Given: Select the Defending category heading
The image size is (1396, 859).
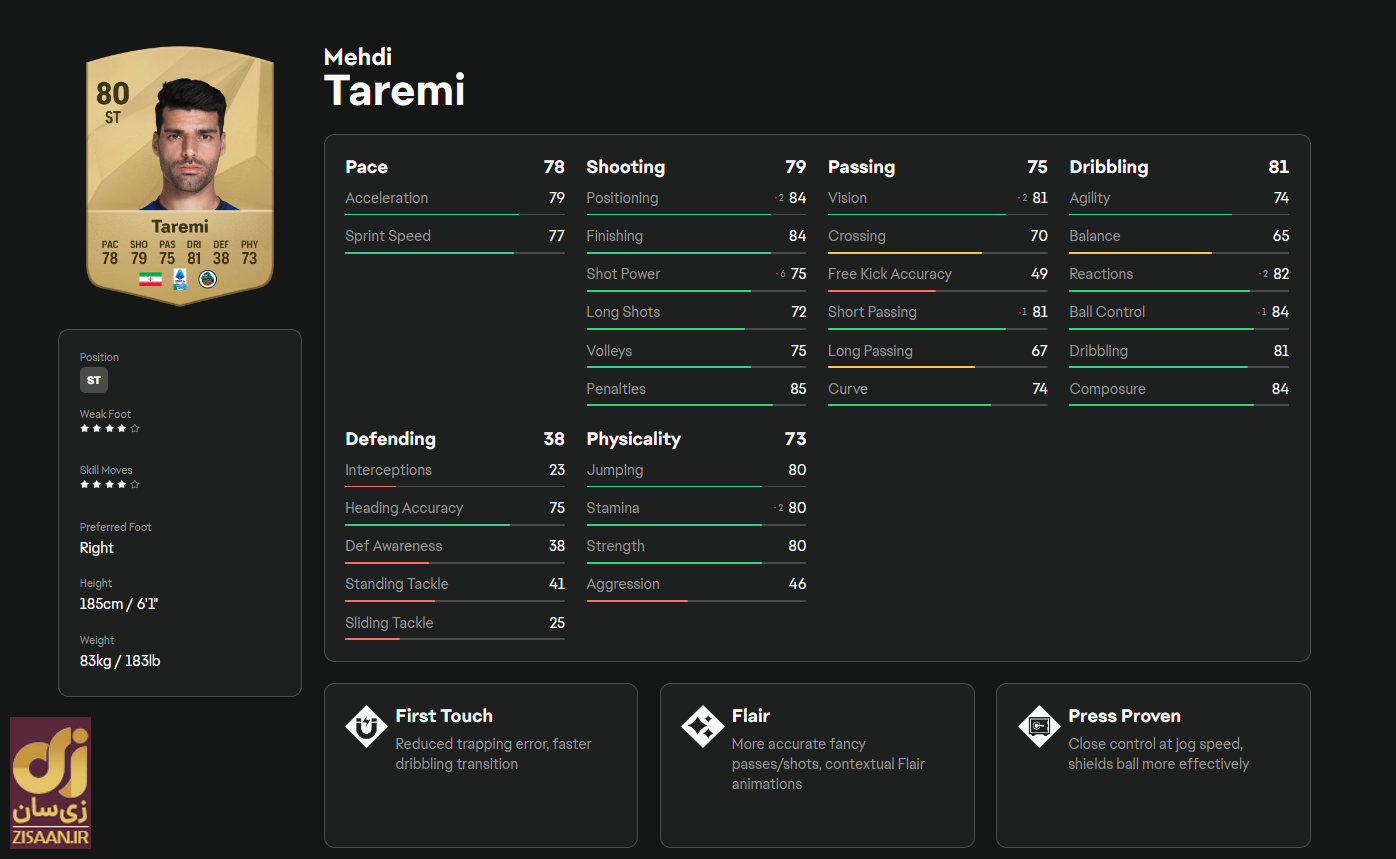Looking at the screenshot, I should point(390,439).
